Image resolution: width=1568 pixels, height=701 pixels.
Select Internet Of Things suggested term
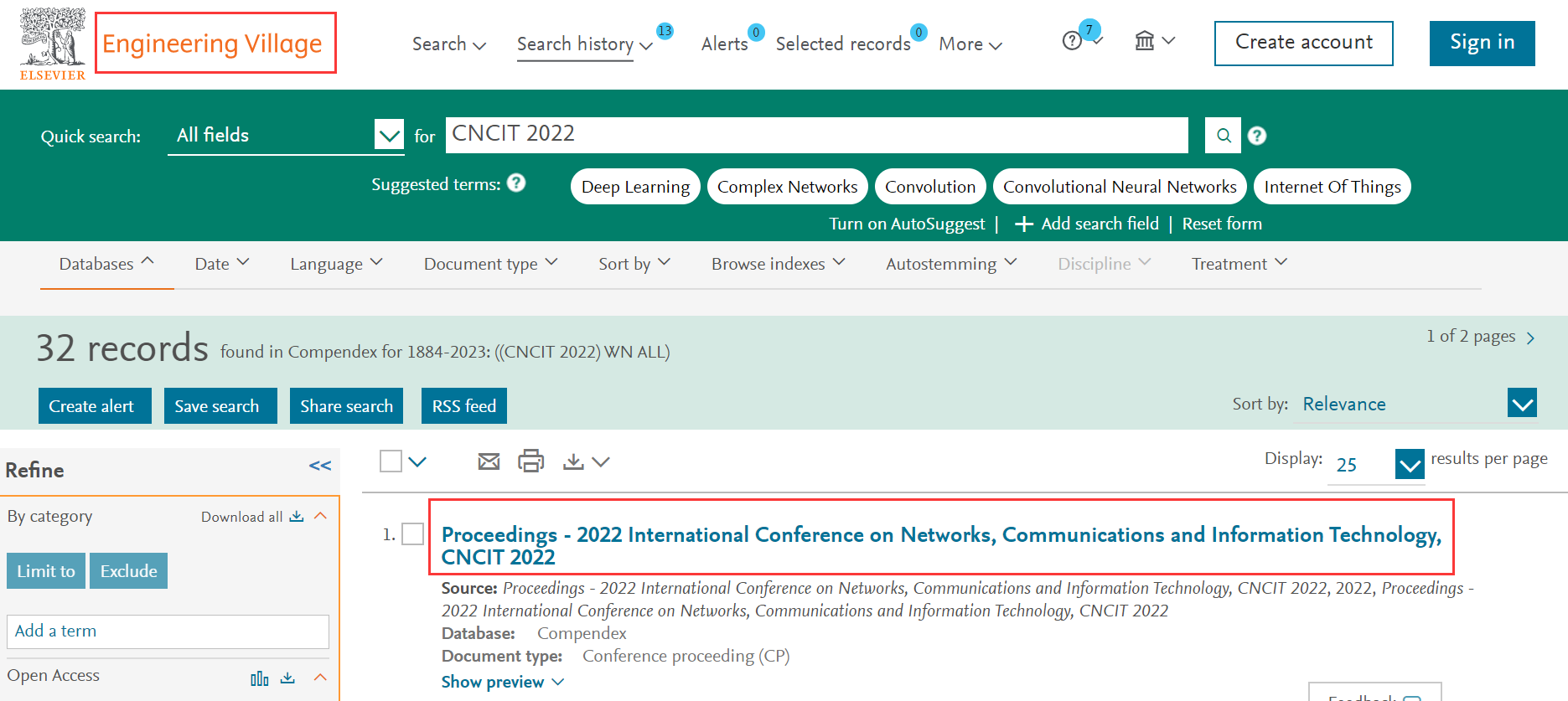coord(1333,186)
